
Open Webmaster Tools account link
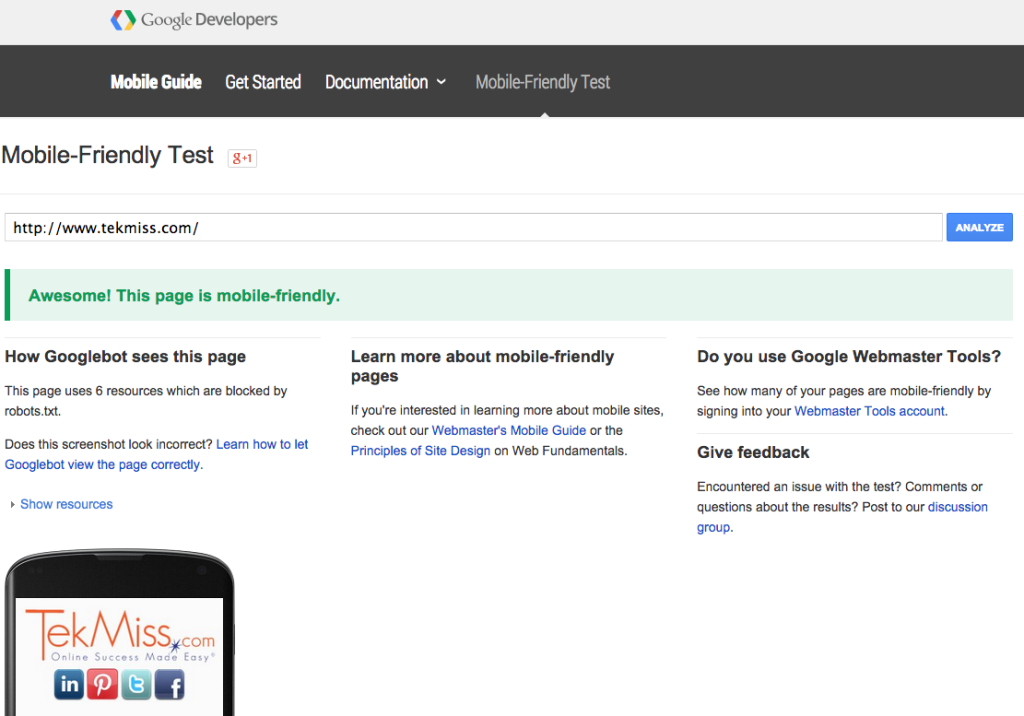click(x=869, y=411)
